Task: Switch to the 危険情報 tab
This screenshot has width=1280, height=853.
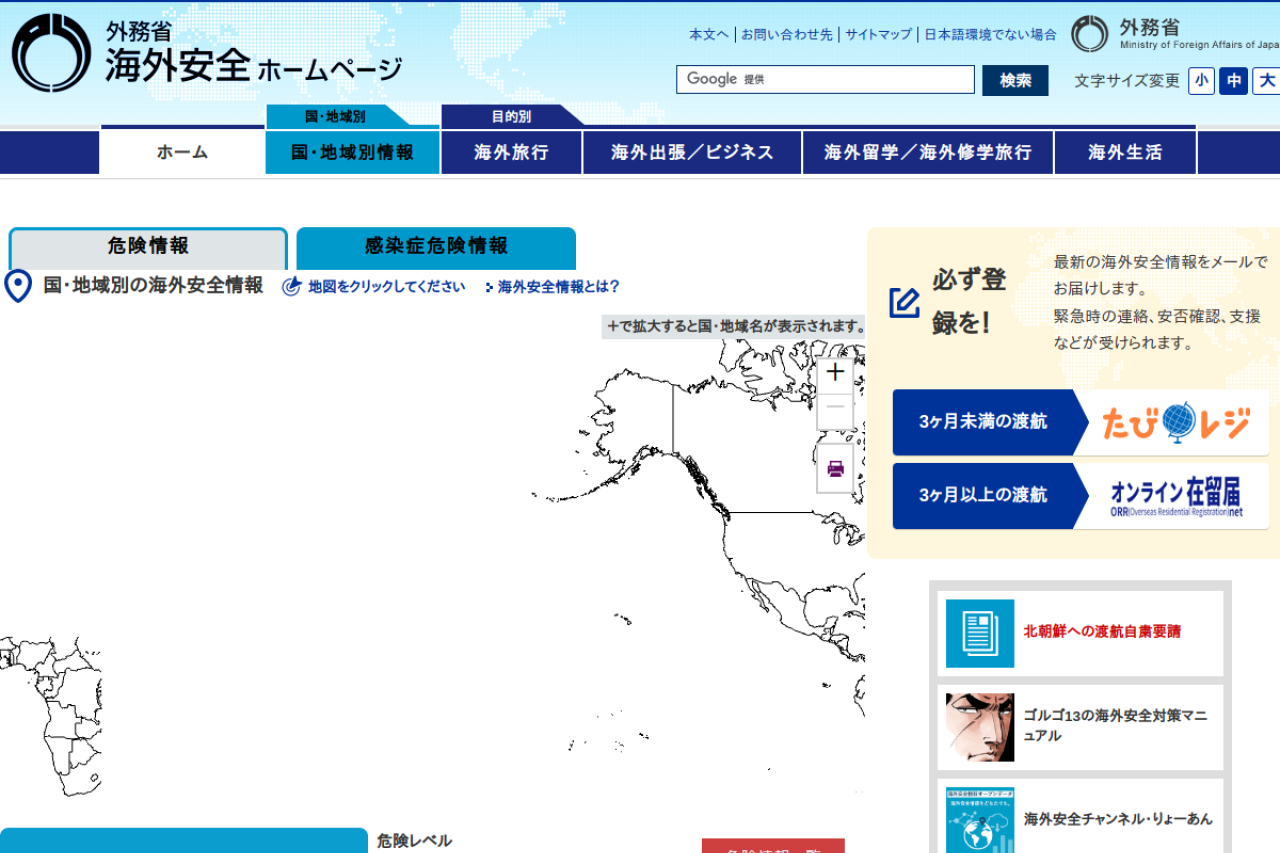Action: pyautogui.click(x=148, y=247)
